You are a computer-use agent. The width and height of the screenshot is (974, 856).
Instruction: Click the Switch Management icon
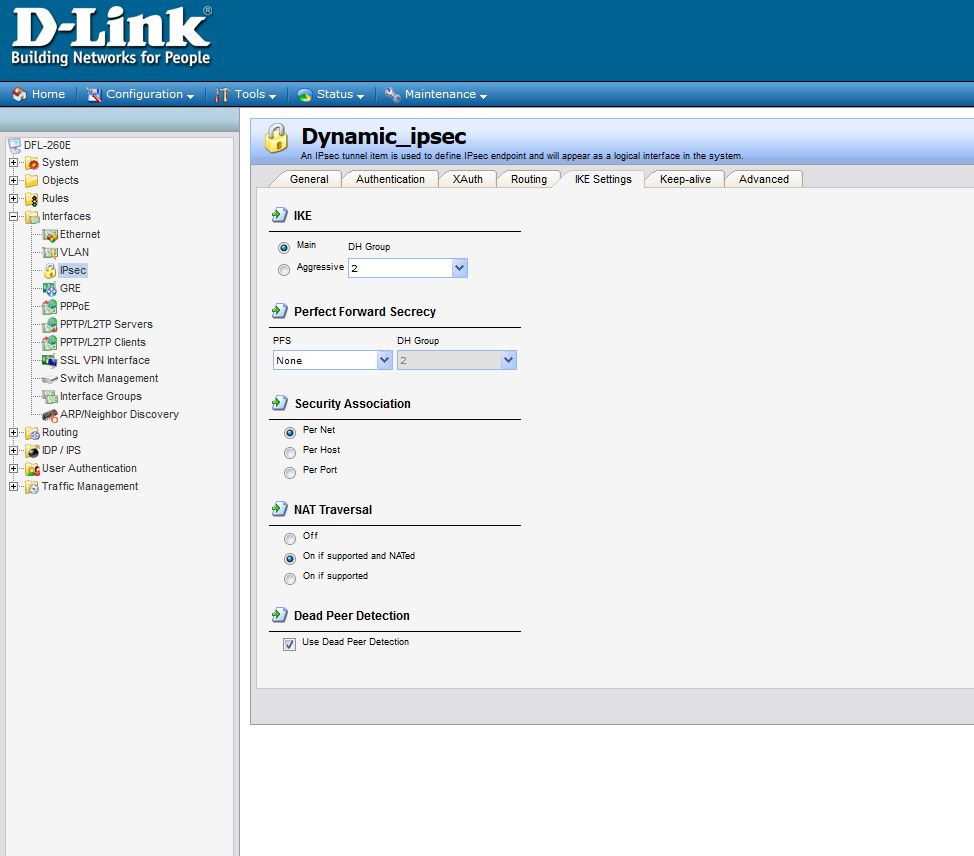point(50,379)
